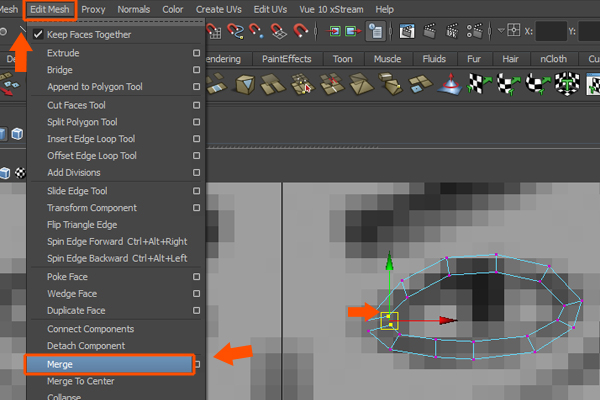This screenshot has height=400, width=600.
Task: Choose Spin Edge Forward menu item
Action: click(x=116, y=242)
